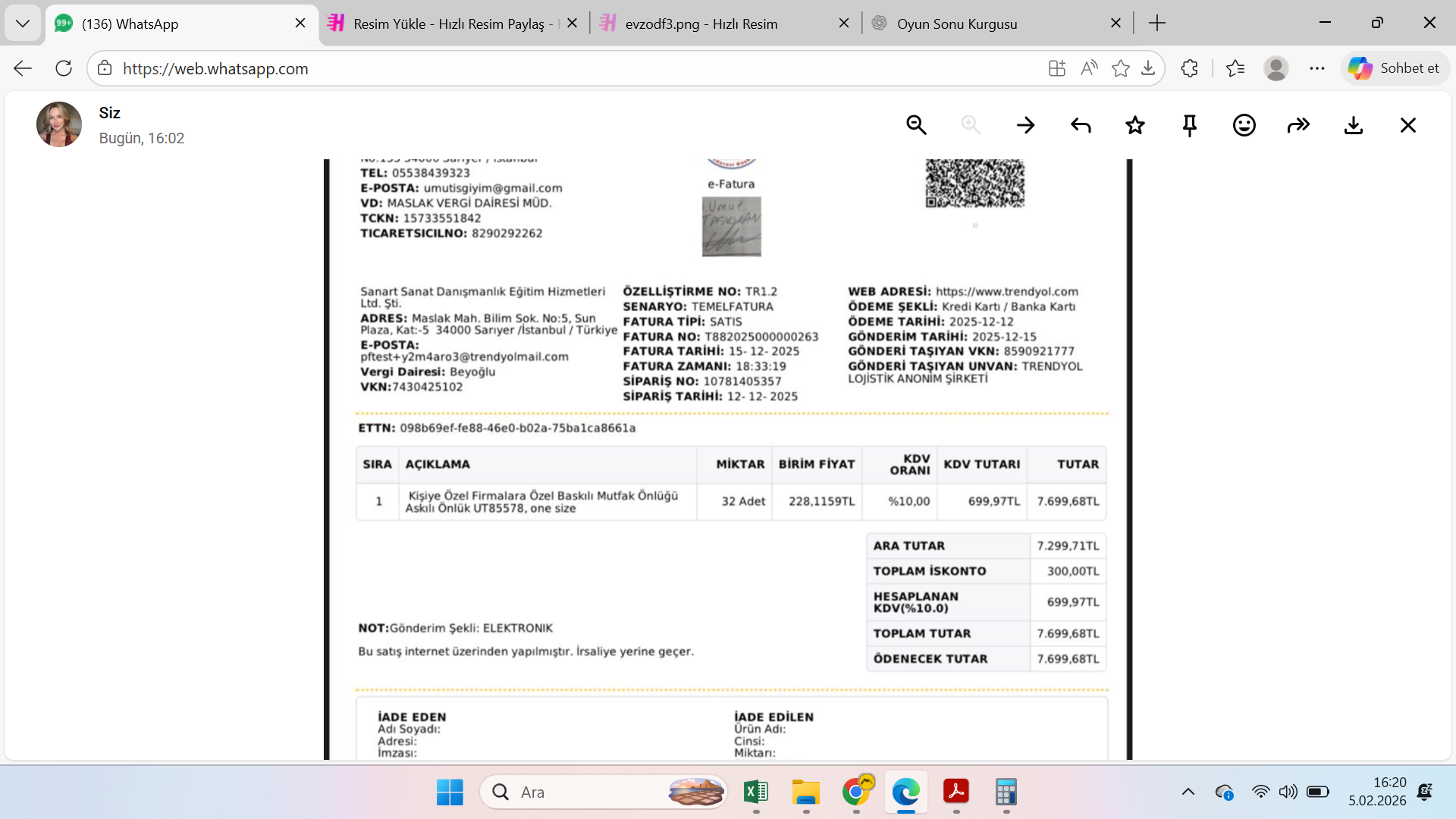Image resolution: width=1456 pixels, height=819 pixels.
Task: Pin the image message
Action: [x=1190, y=125]
